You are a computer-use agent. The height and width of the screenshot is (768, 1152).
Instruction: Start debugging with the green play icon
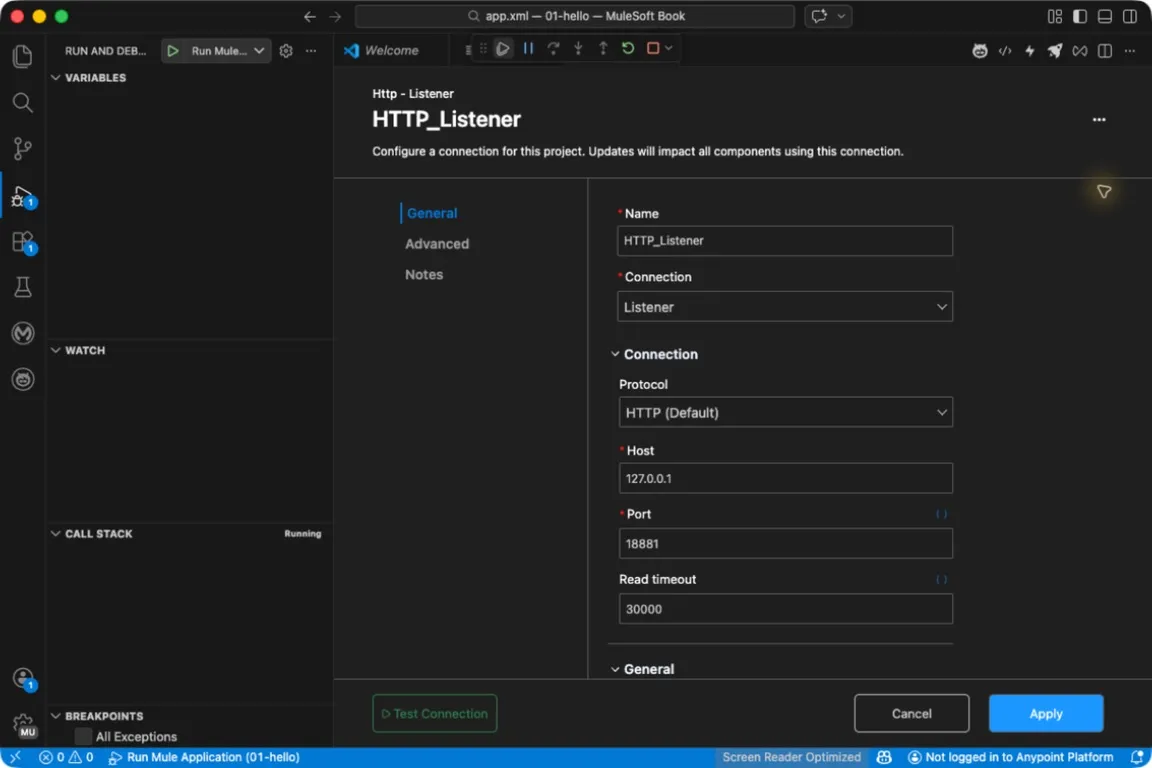173,51
